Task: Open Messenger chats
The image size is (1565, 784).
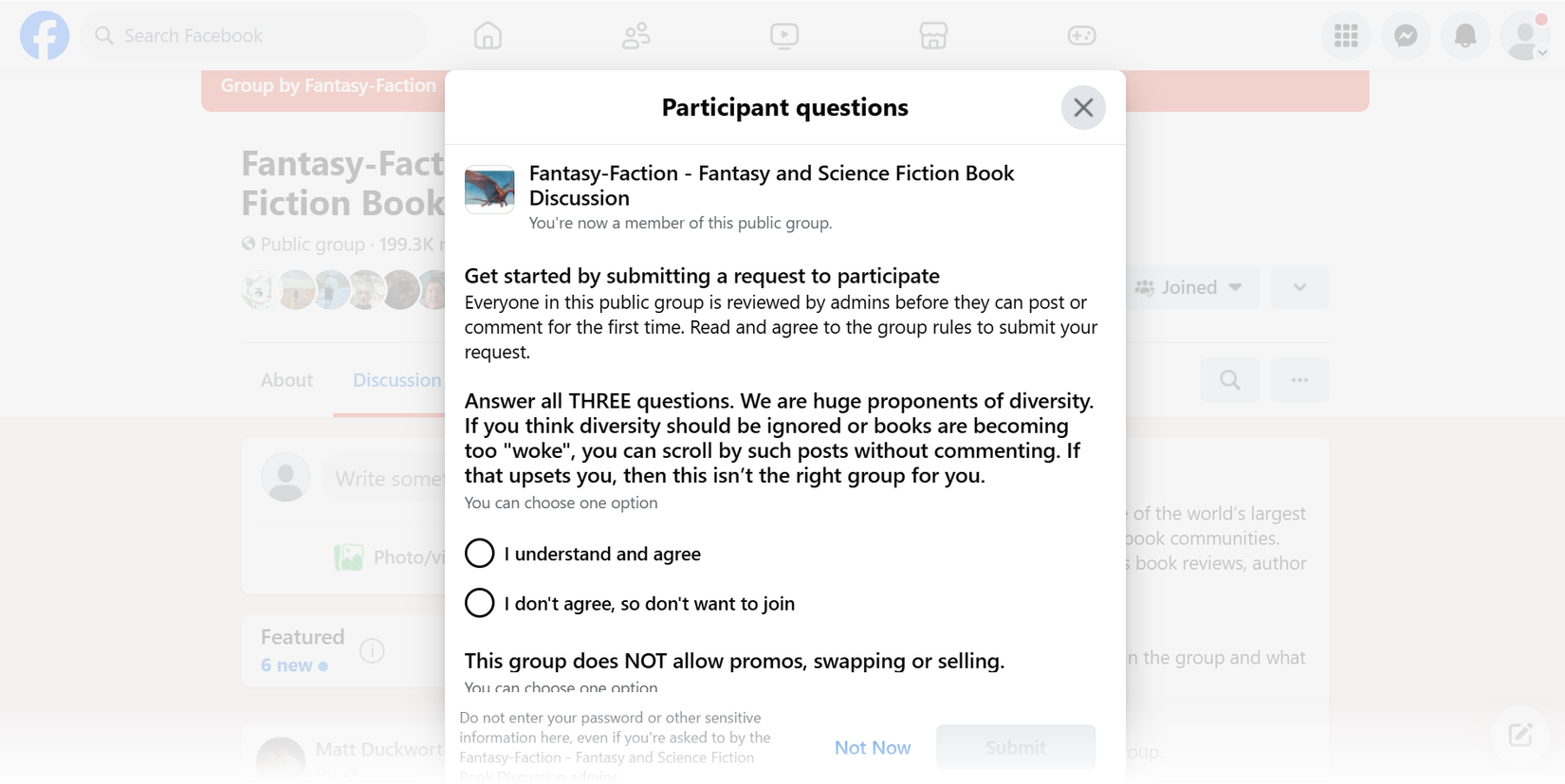Action: 1406,35
